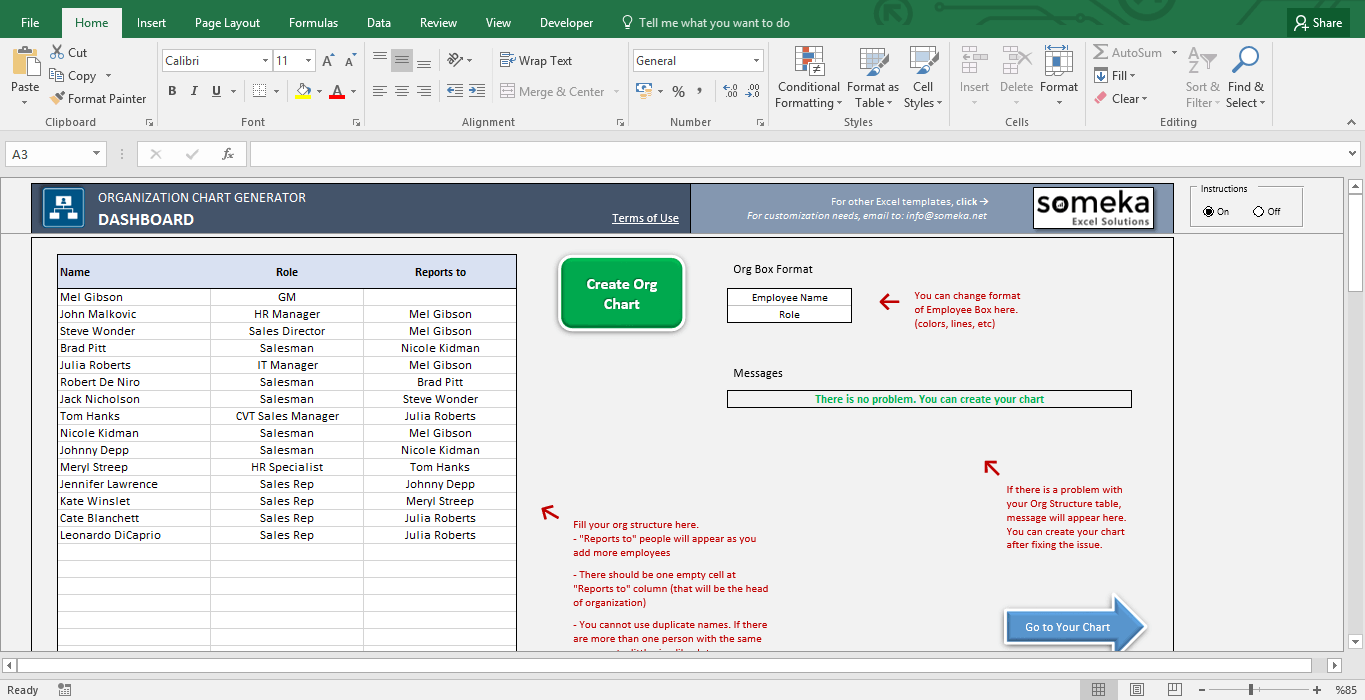Screen dimensions: 1365x700
Task: Apply bold formatting to the selection
Action: tap(172, 90)
